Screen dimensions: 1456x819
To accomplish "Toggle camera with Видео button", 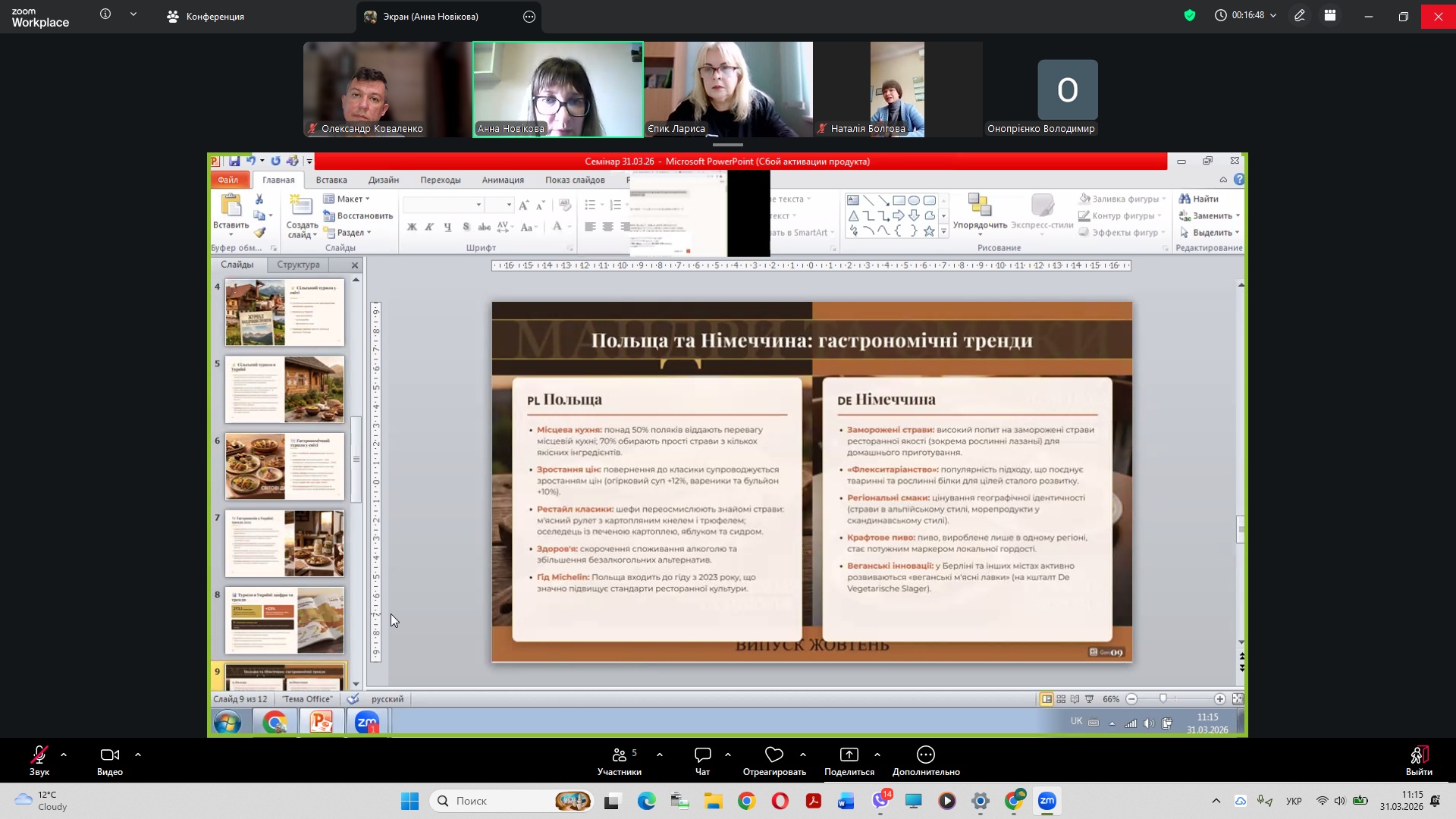I will tap(110, 760).
